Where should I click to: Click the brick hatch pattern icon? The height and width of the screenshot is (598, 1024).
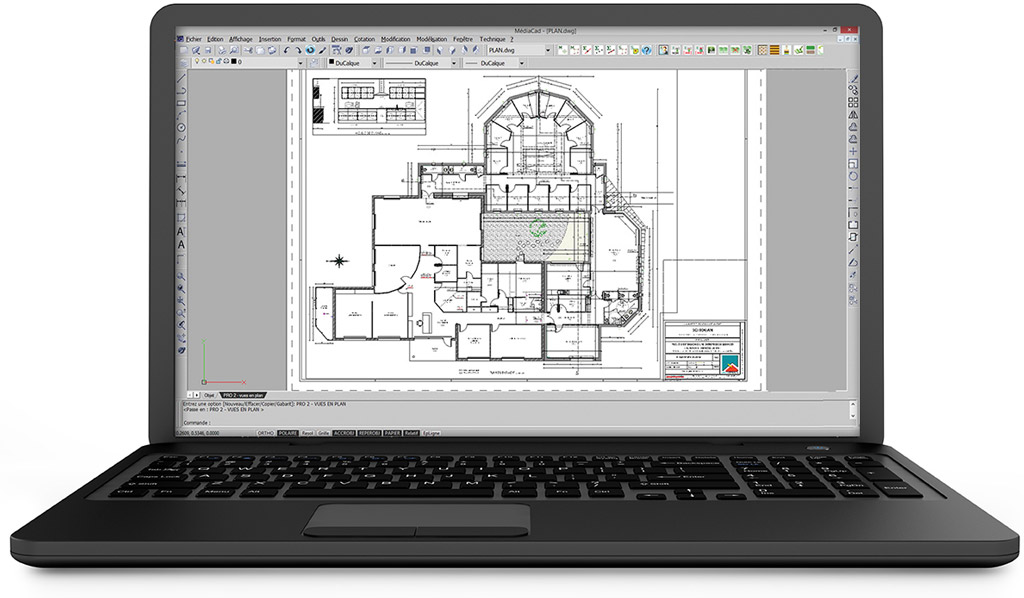pyautogui.click(x=772, y=49)
